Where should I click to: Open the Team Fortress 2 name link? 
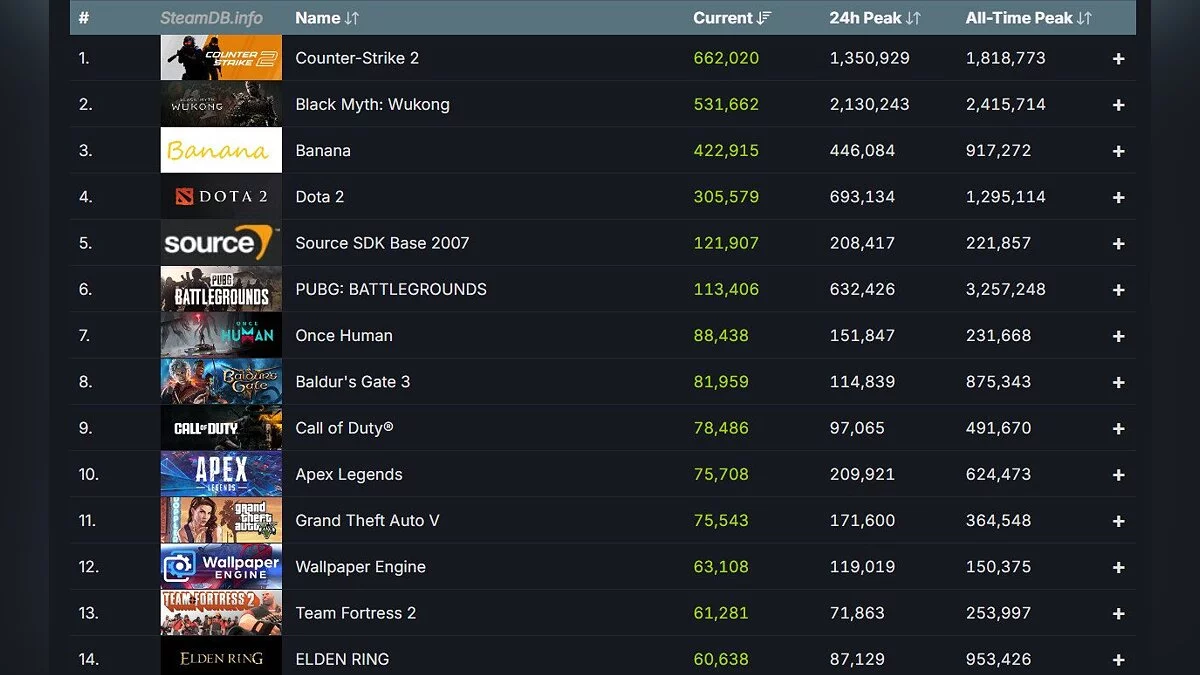pos(356,613)
